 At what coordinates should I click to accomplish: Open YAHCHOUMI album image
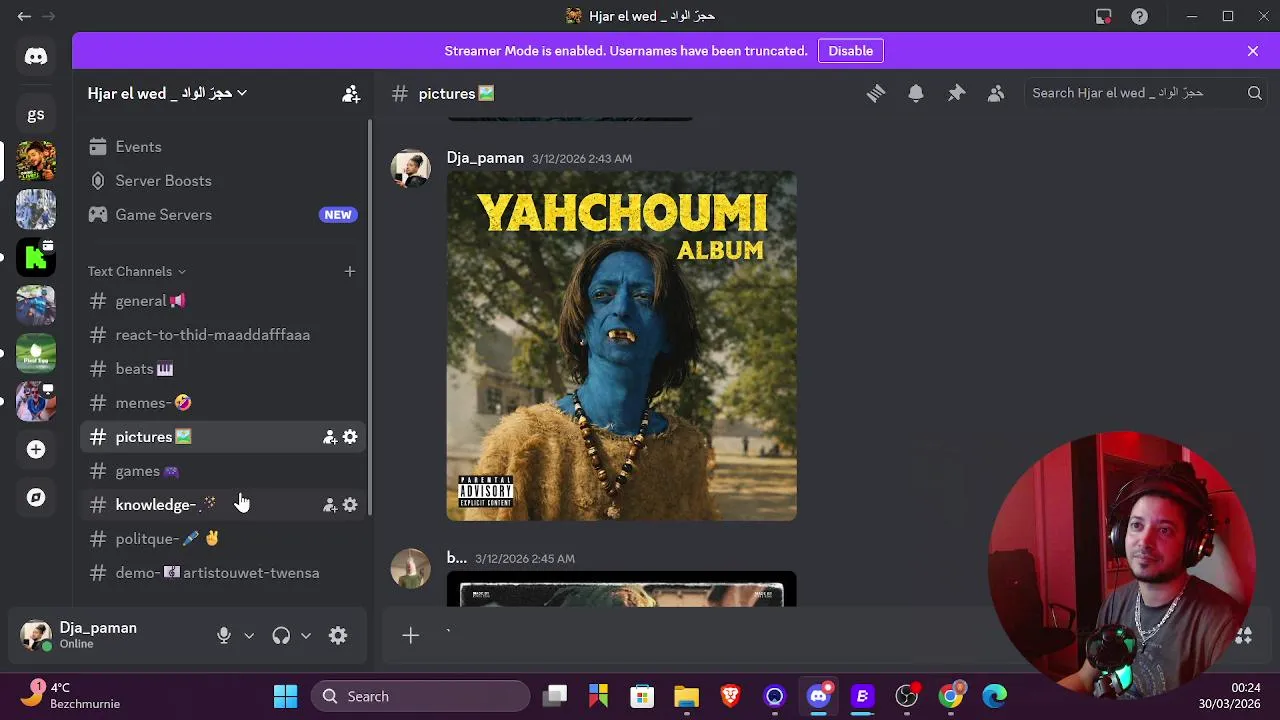(x=621, y=346)
